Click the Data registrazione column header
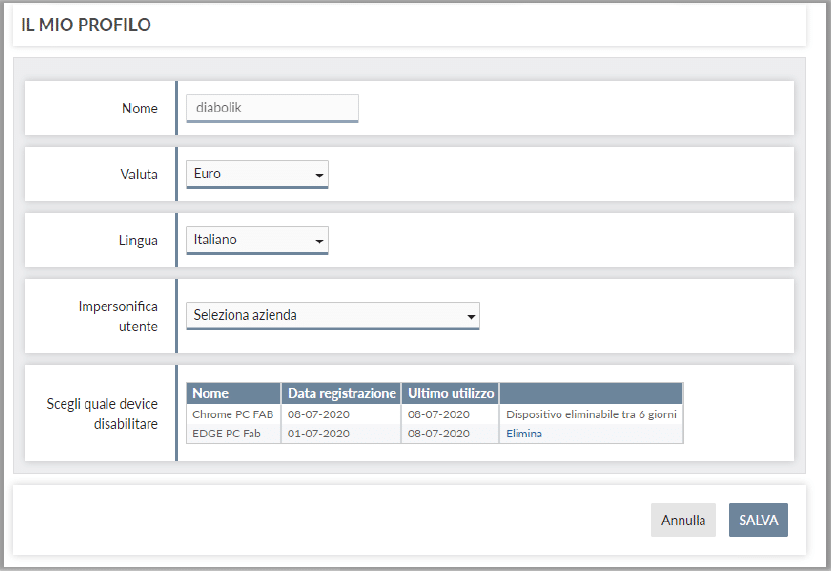This screenshot has width=831, height=571. 341,393
